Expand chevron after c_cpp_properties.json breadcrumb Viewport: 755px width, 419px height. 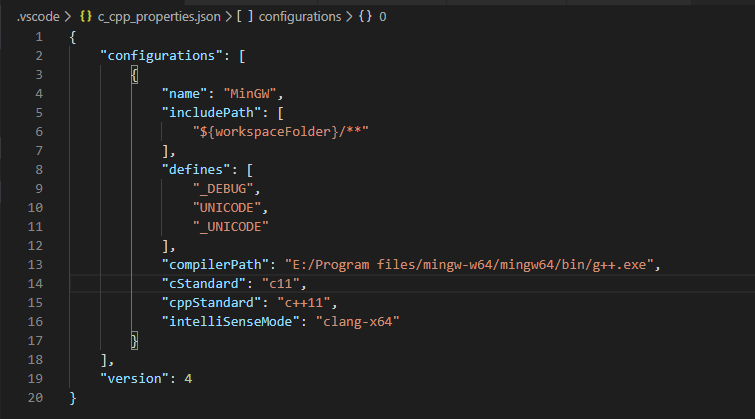pos(229,17)
